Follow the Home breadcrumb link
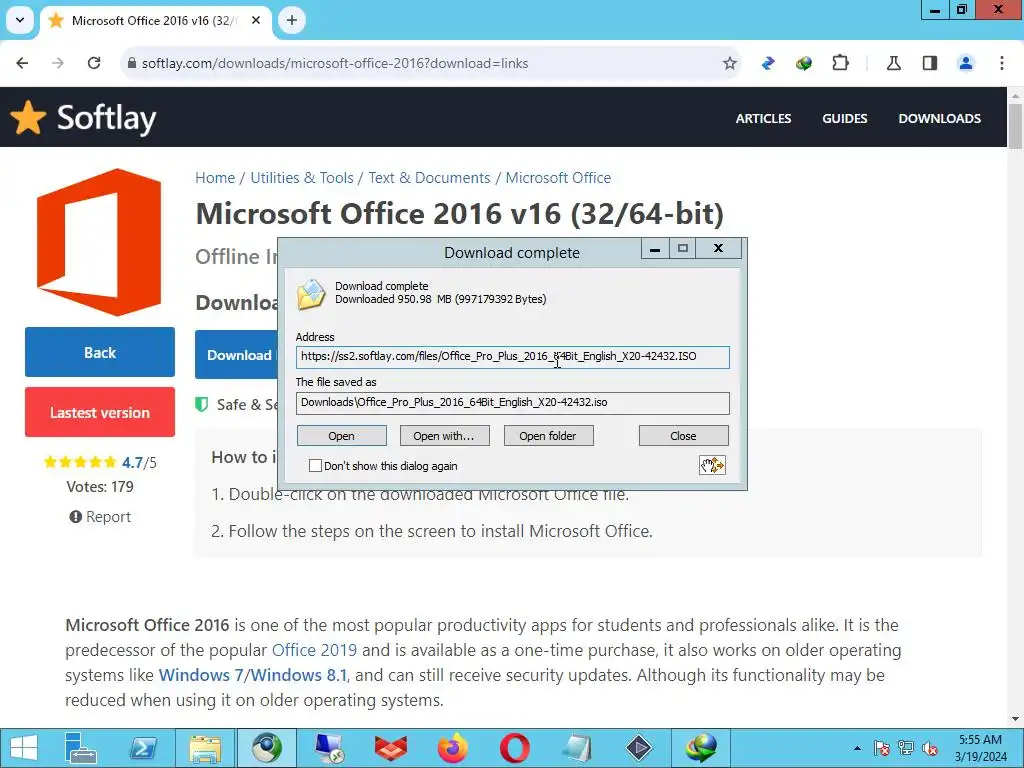This screenshot has height=768, width=1024. [215, 178]
